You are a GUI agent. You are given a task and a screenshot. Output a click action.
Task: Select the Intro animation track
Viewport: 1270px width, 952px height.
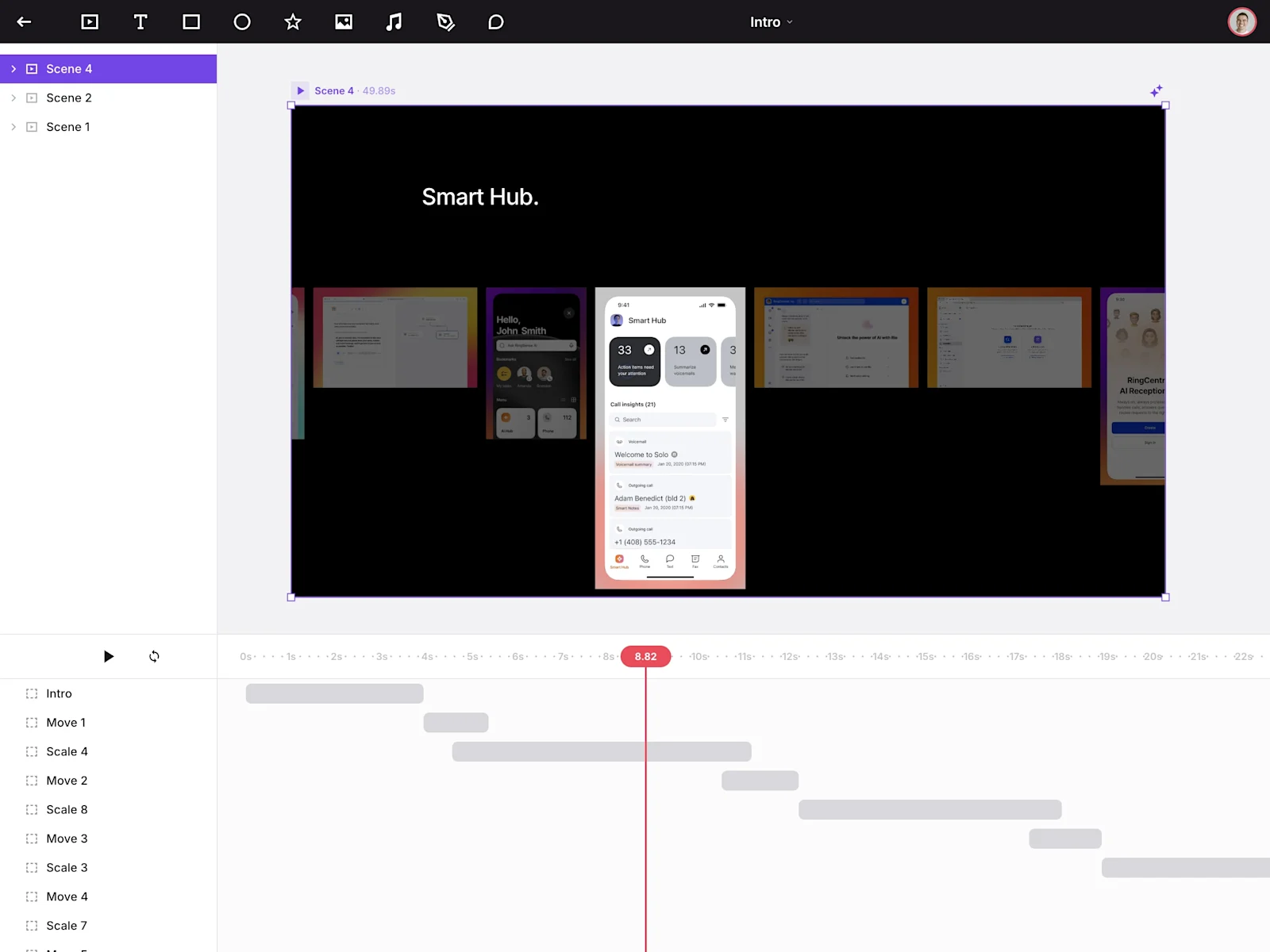108,693
